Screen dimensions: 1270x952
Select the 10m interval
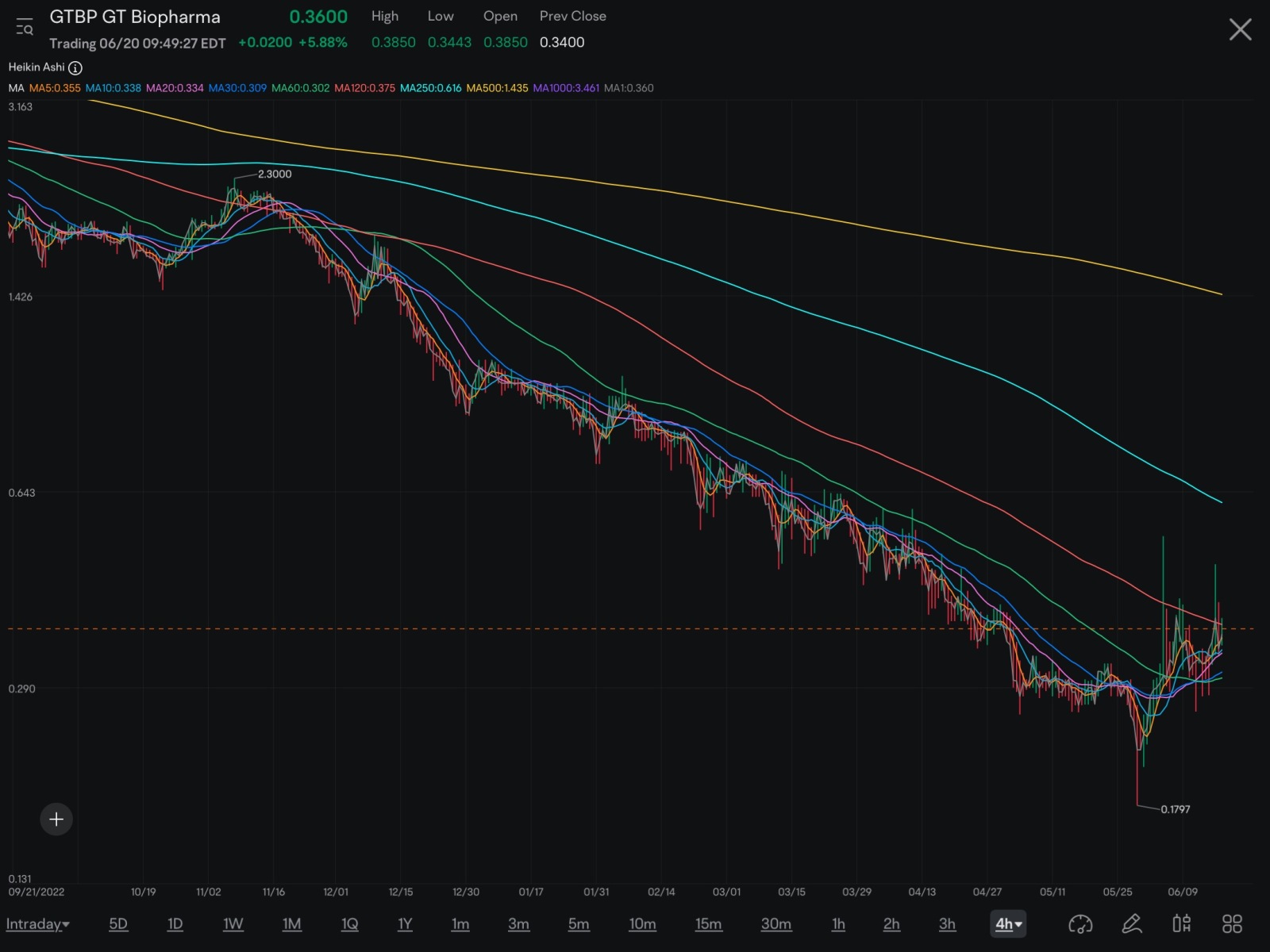point(643,924)
